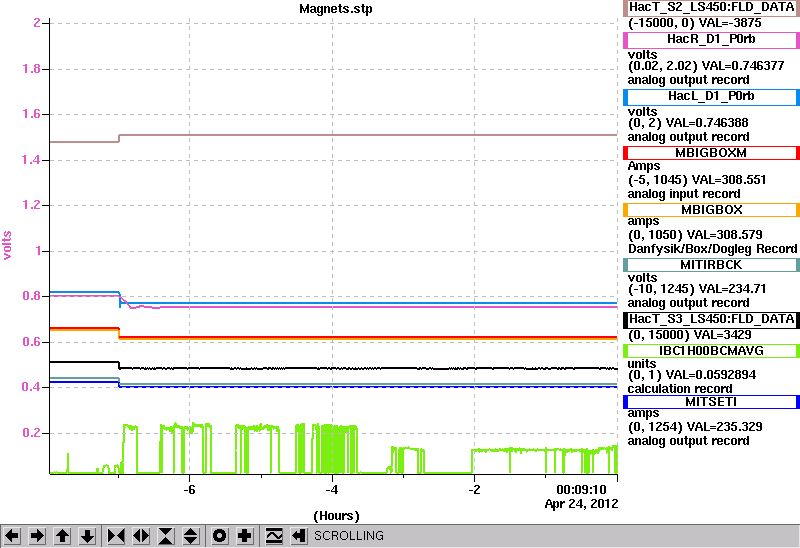The image size is (800, 548).
Task: Click the vertical 'volts' y-axis label
Action: (x=7, y=245)
